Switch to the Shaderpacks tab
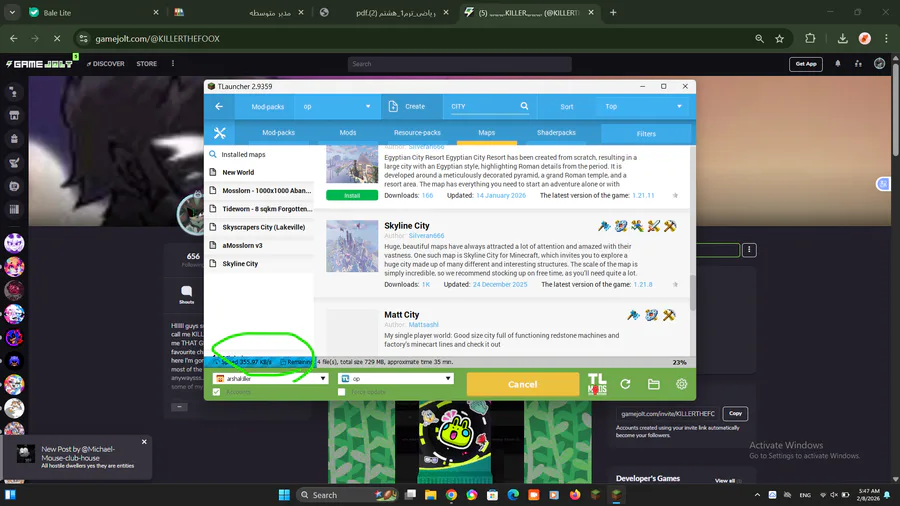900x506 pixels. (556, 133)
